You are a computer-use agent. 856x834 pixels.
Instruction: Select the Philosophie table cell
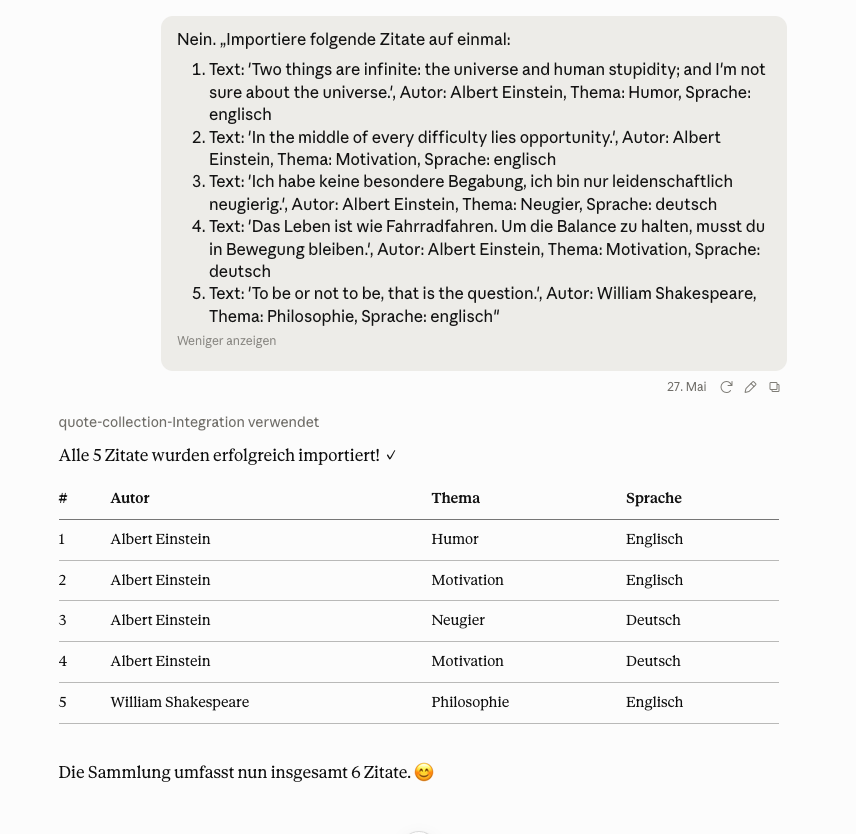pos(470,702)
